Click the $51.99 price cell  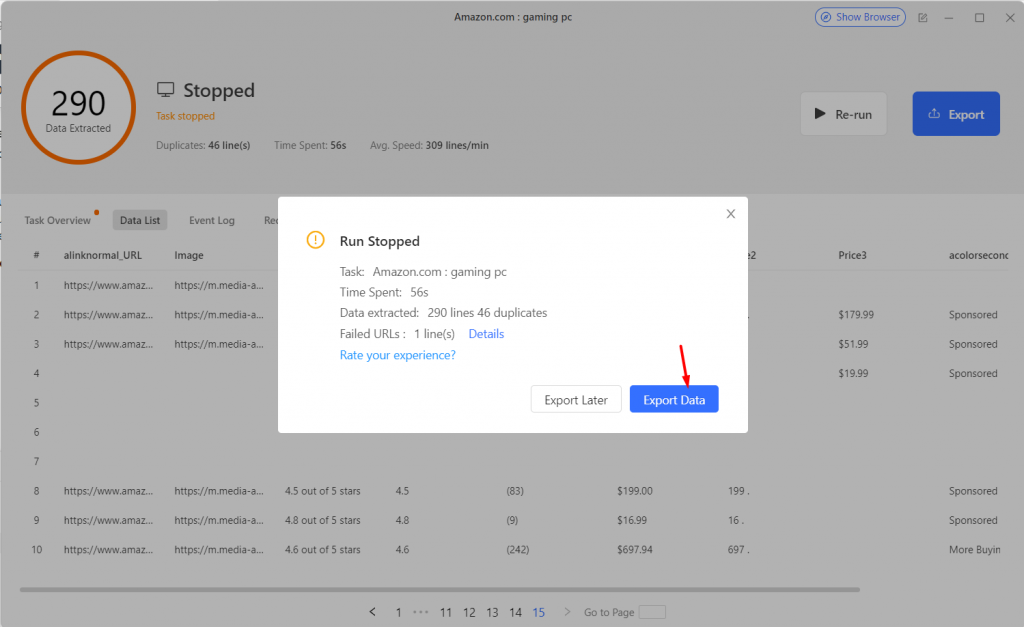point(853,344)
